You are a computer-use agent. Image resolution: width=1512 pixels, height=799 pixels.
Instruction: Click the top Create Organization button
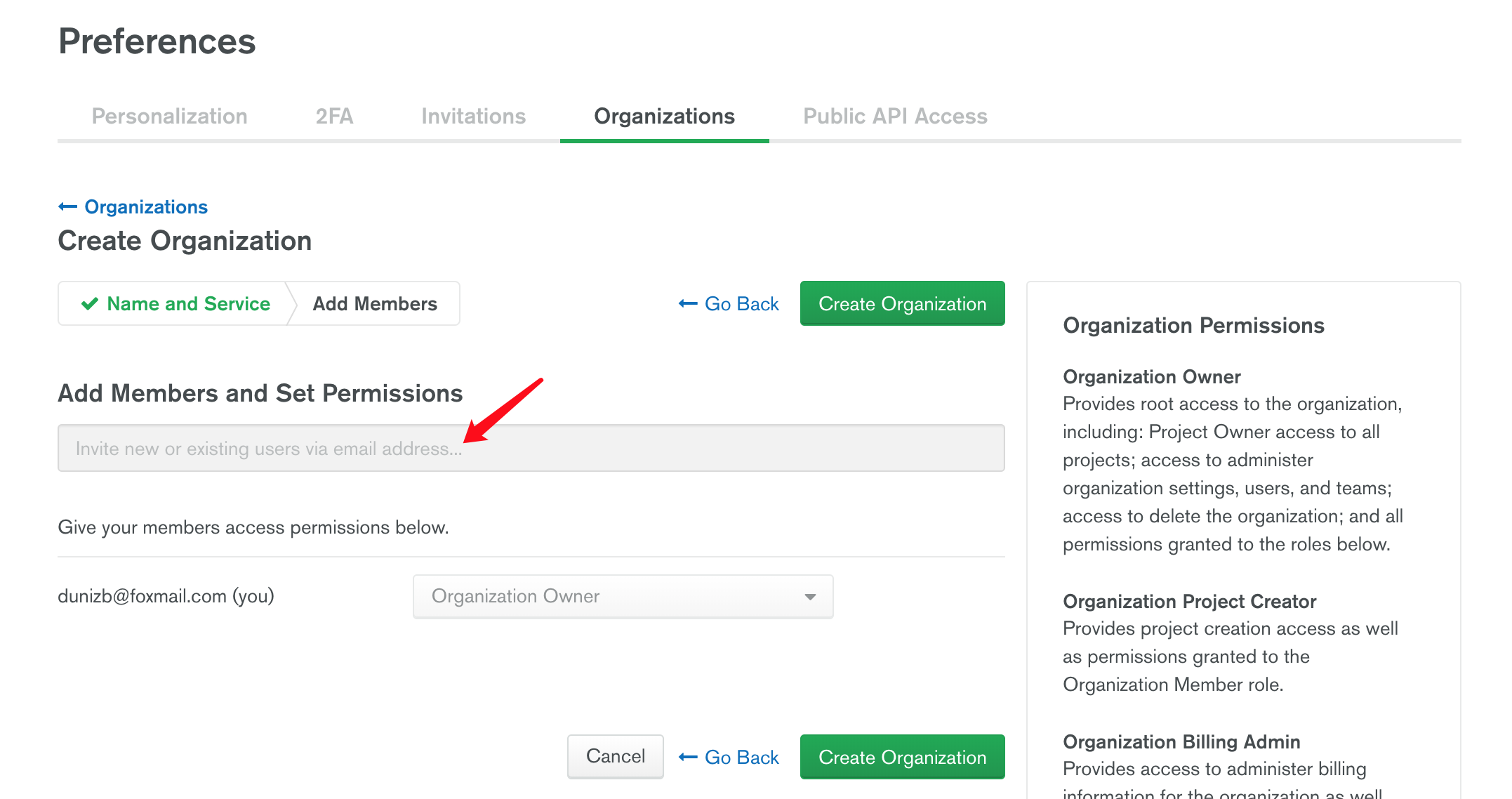coord(902,303)
